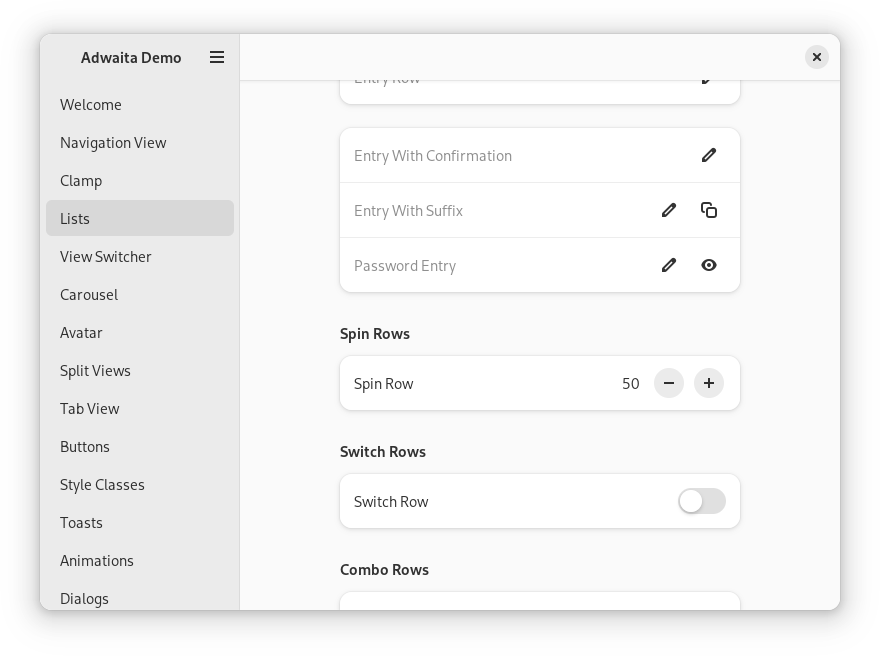
Task: Increase Spin Row value with plus button
Action: pos(709,383)
